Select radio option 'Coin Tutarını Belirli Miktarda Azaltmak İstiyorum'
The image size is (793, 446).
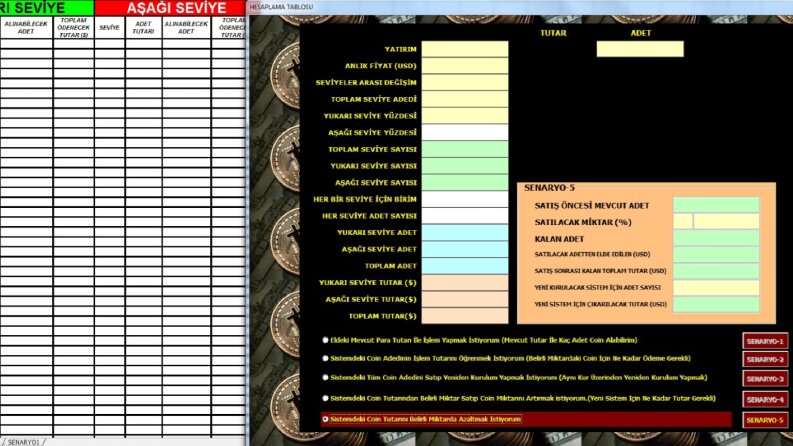click(325, 419)
